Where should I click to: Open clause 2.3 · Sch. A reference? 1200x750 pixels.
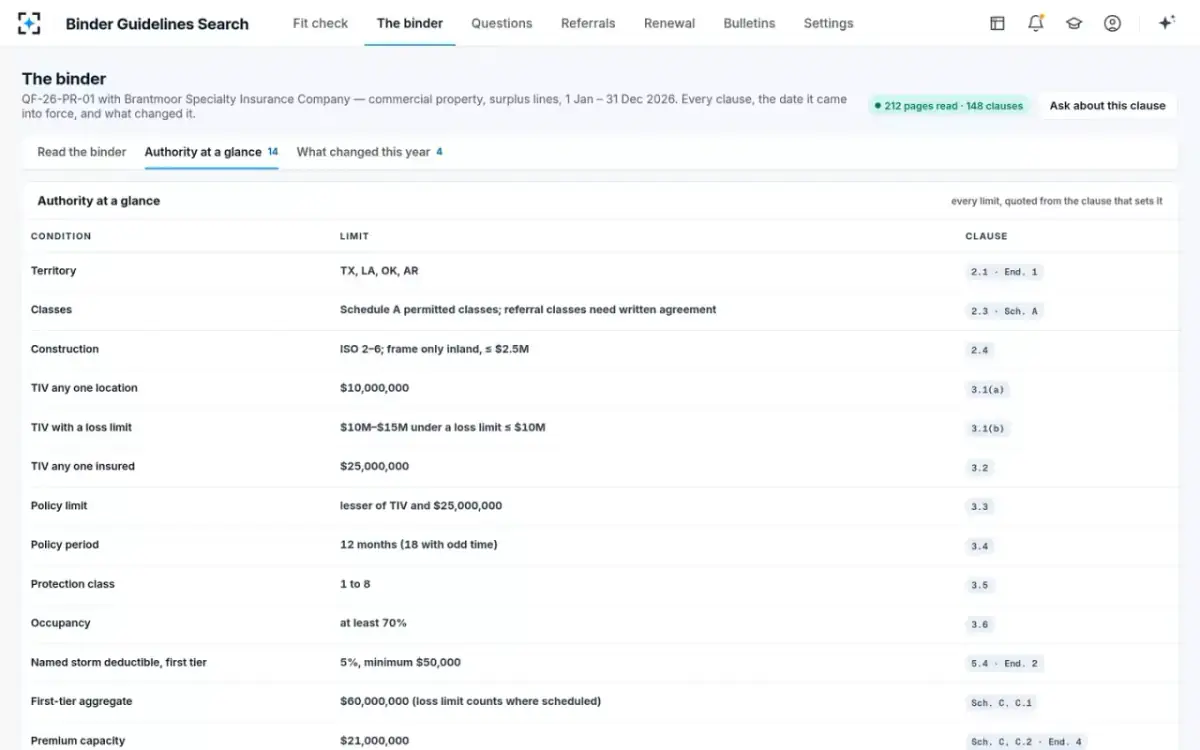tap(1004, 311)
